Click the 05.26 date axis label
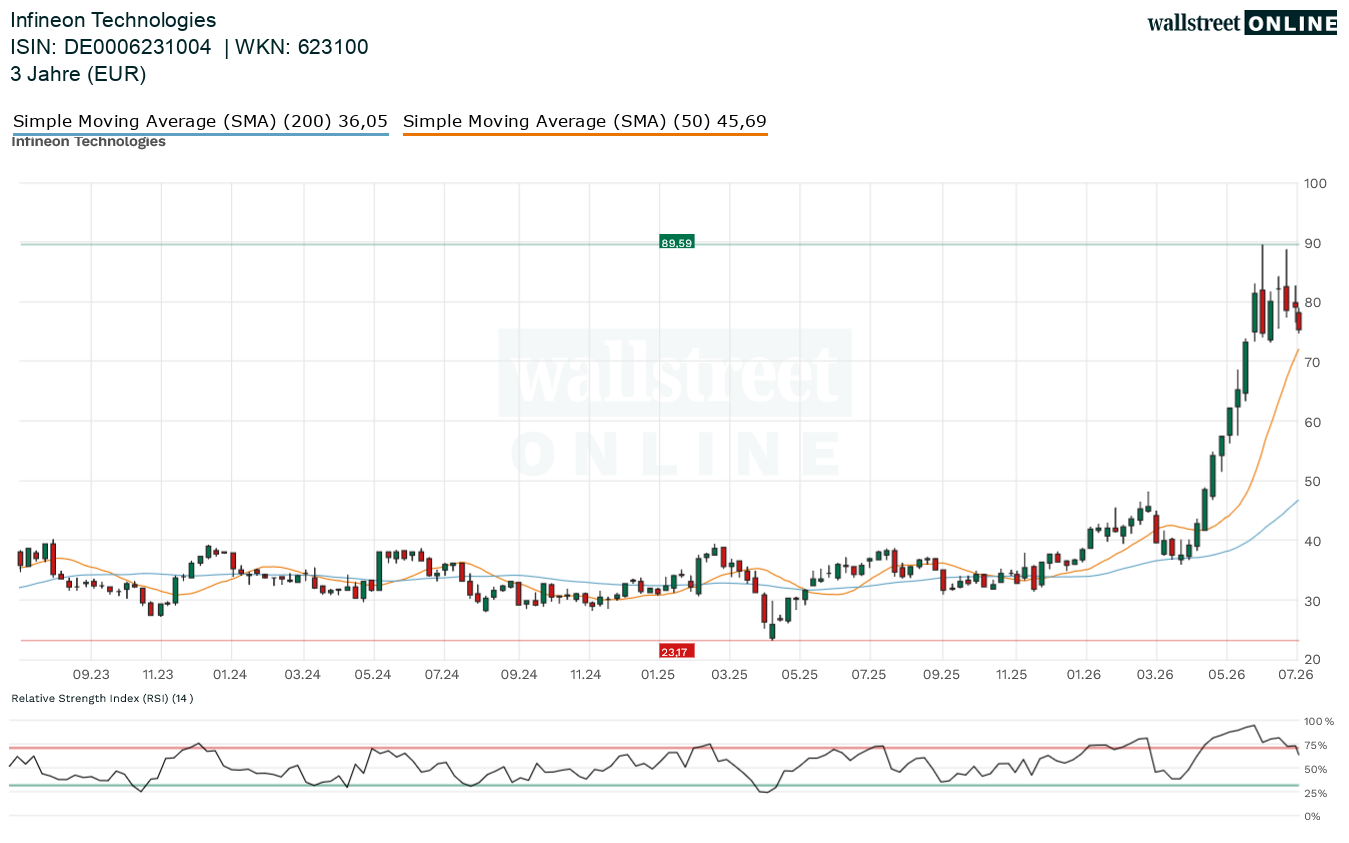Viewport: 1349px width, 843px height. [x=1226, y=675]
